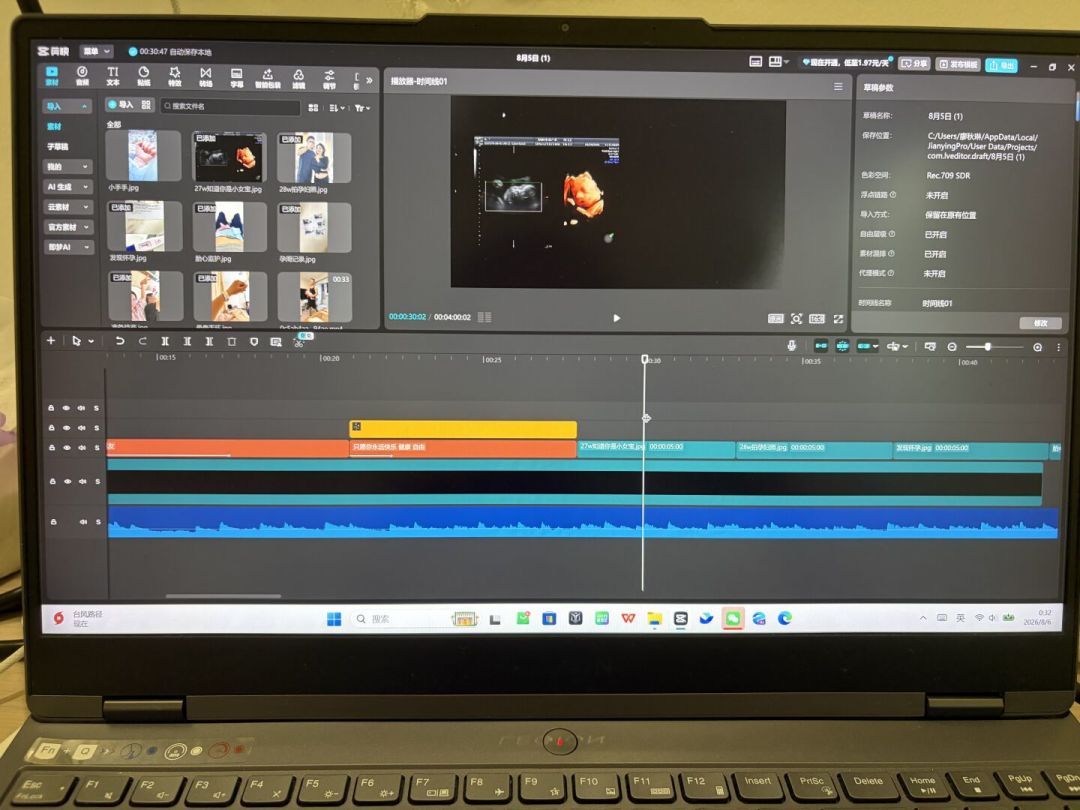Expand 云素材 sidebar section
1080x810 pixels.
click(68, 207)
